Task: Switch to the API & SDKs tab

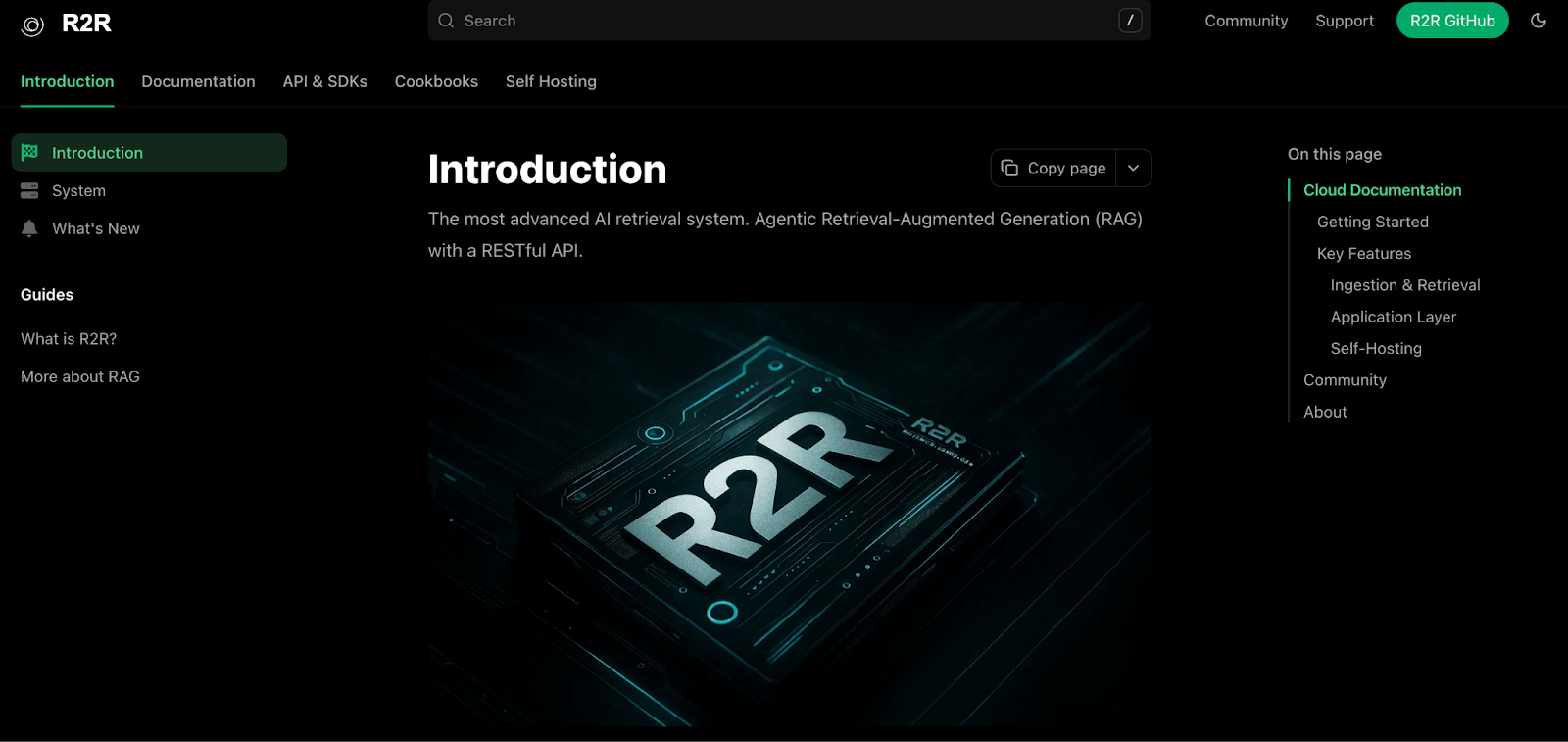Action: 325,81
